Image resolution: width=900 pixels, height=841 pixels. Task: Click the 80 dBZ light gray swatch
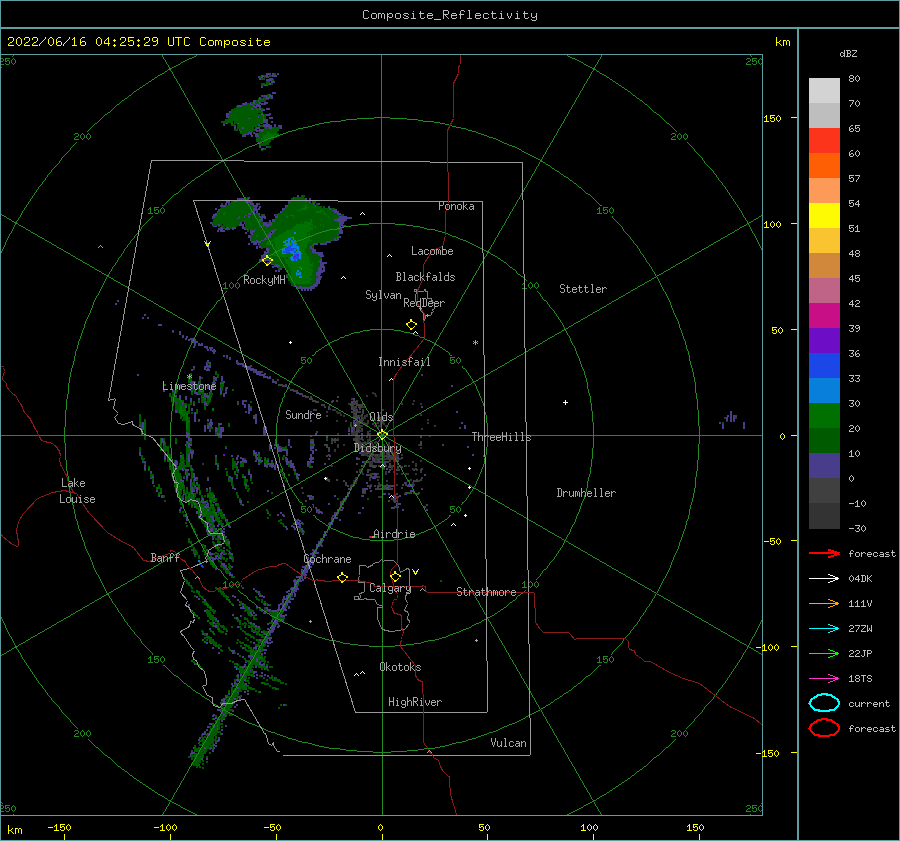tap(824, 91)
